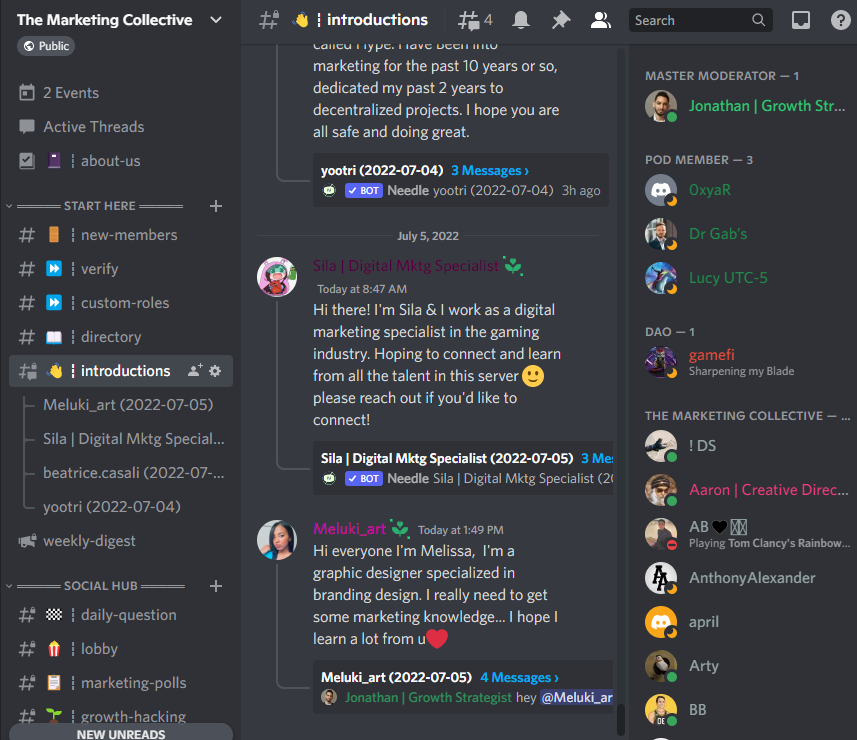Open the inbox icon
The width and height of the screenshot is (857, 740).
click(801, 20)
